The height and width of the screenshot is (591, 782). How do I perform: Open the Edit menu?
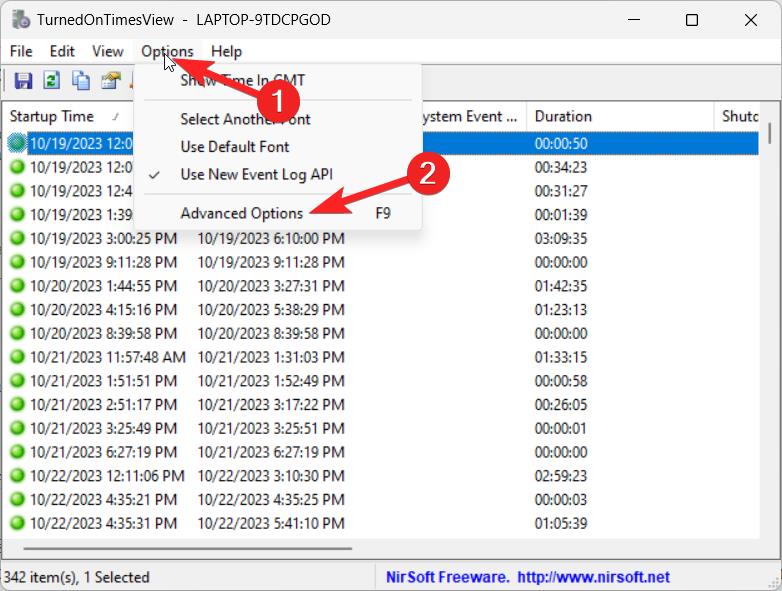click(62, 51)
